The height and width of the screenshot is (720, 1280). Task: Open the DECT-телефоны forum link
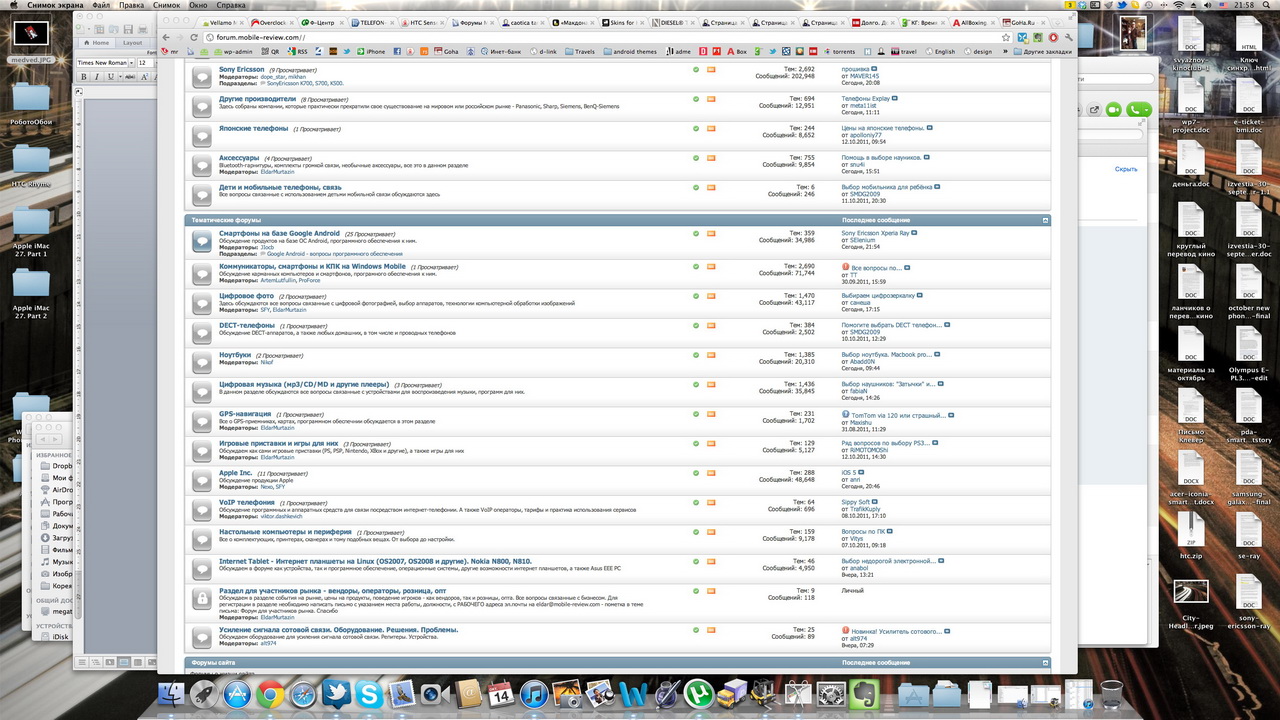[247, 325]
